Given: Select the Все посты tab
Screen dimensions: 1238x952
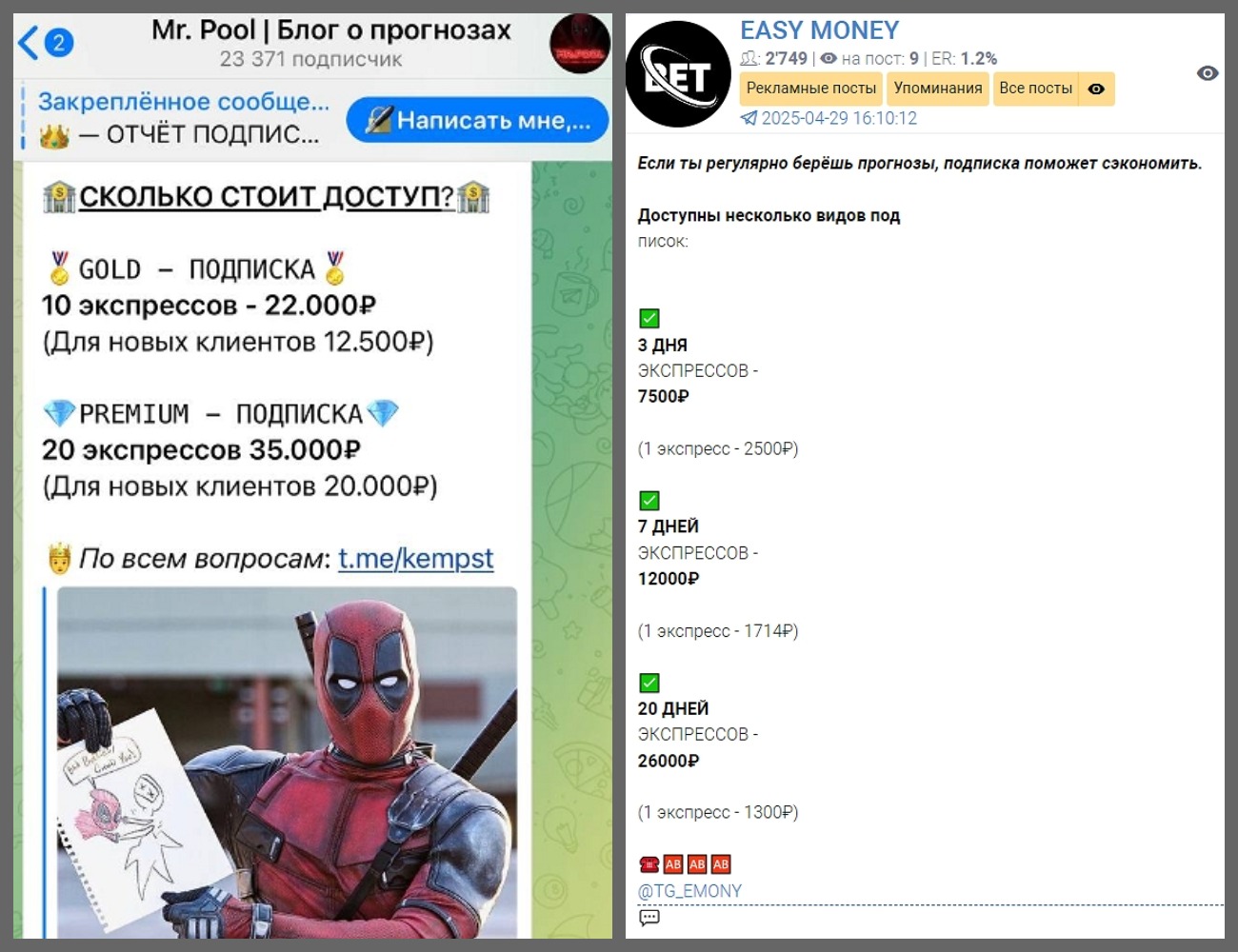Looking at the screenshot, I should pyautogui.click(x=1035, y=89).
